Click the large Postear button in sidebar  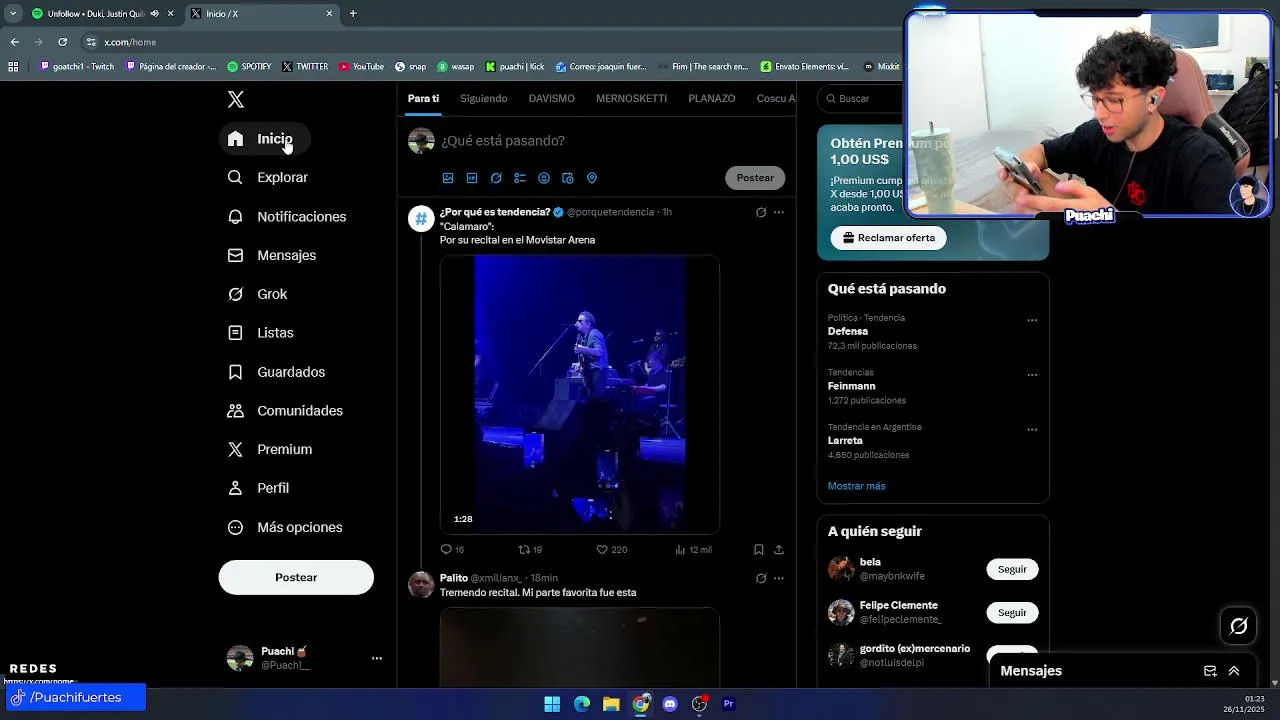tap(296, 577)
